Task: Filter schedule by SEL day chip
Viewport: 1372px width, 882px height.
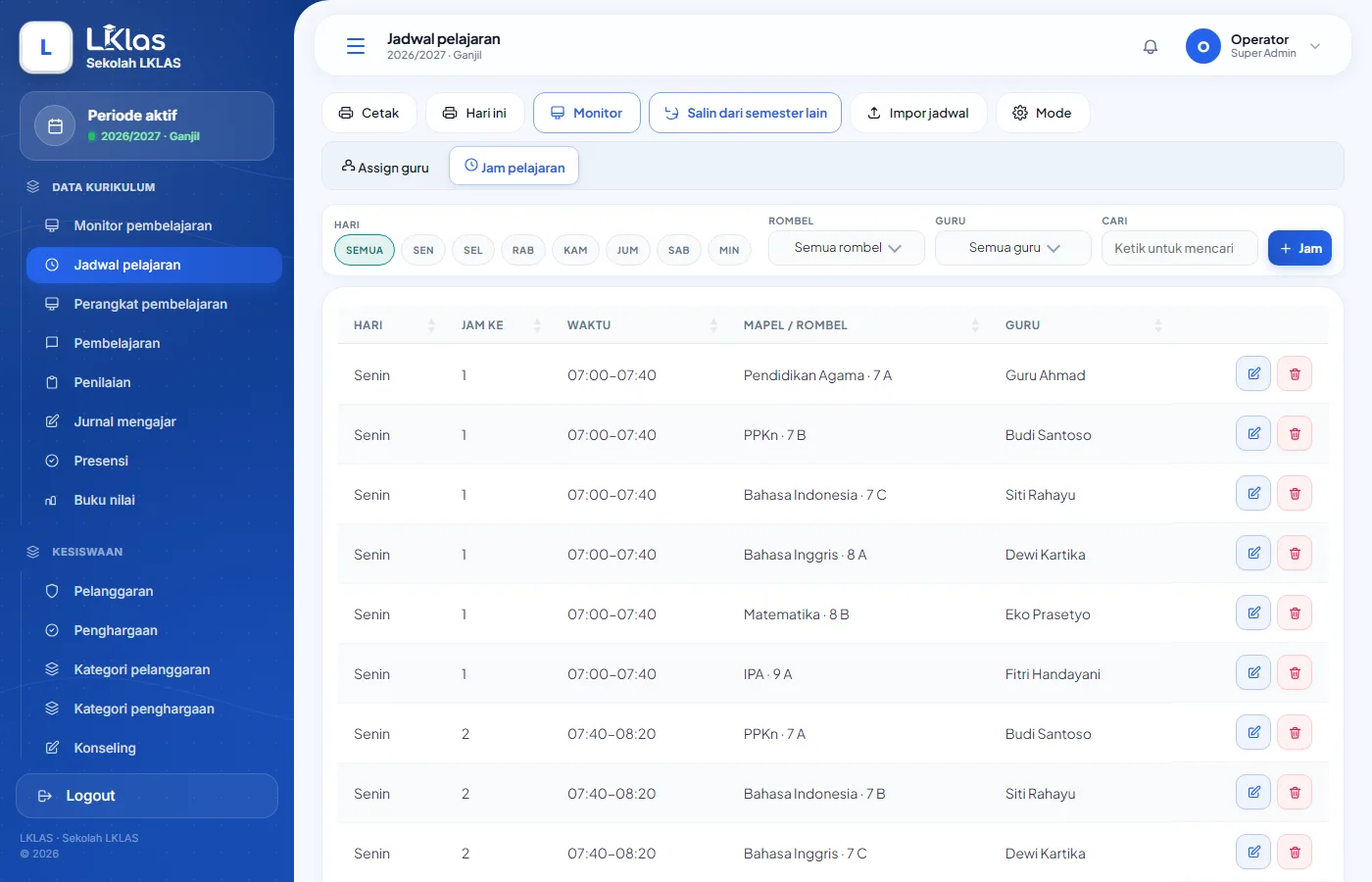Action: coord(473,250)
